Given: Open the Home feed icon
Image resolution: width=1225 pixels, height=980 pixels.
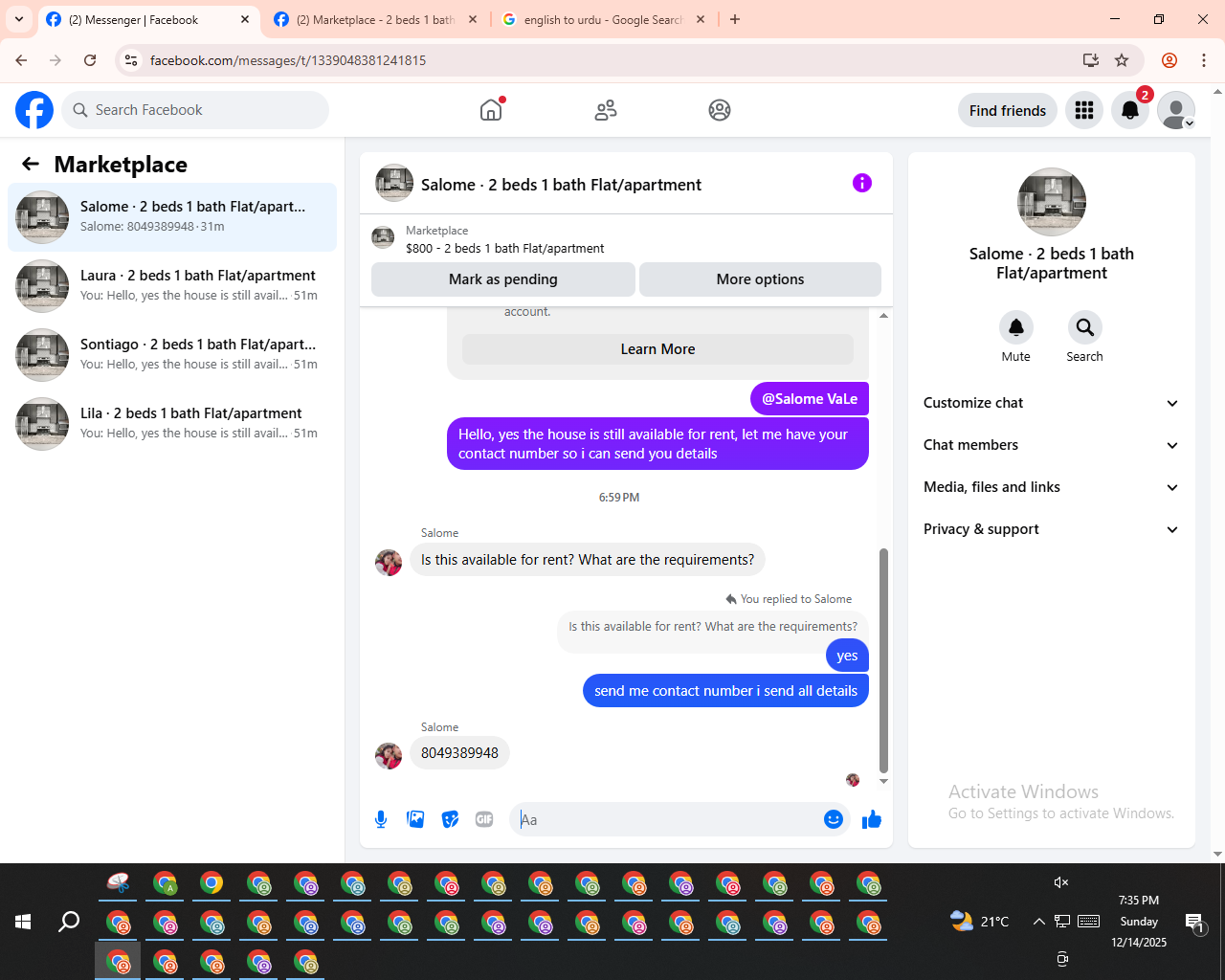Looking at the screenshot, I should pyautogui.click(x=491, y=110).
